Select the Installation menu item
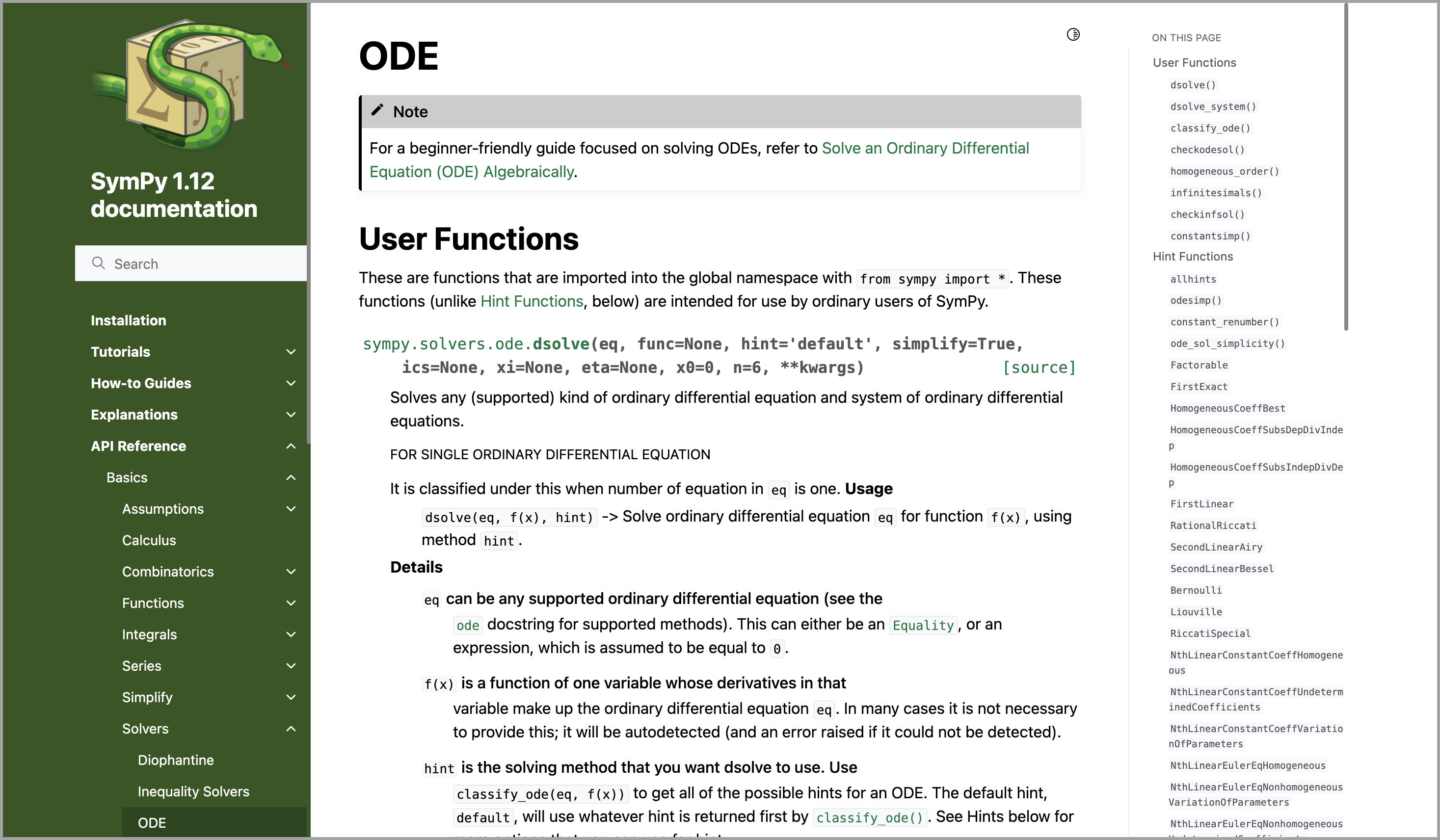This screenshot has height=840, width=1440. [127, 320]
